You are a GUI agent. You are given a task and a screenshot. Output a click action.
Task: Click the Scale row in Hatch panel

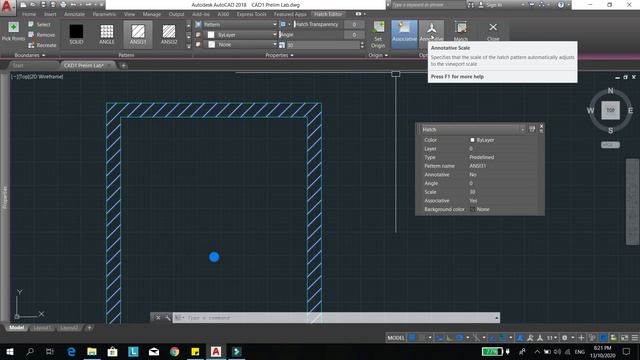[480, 192]
